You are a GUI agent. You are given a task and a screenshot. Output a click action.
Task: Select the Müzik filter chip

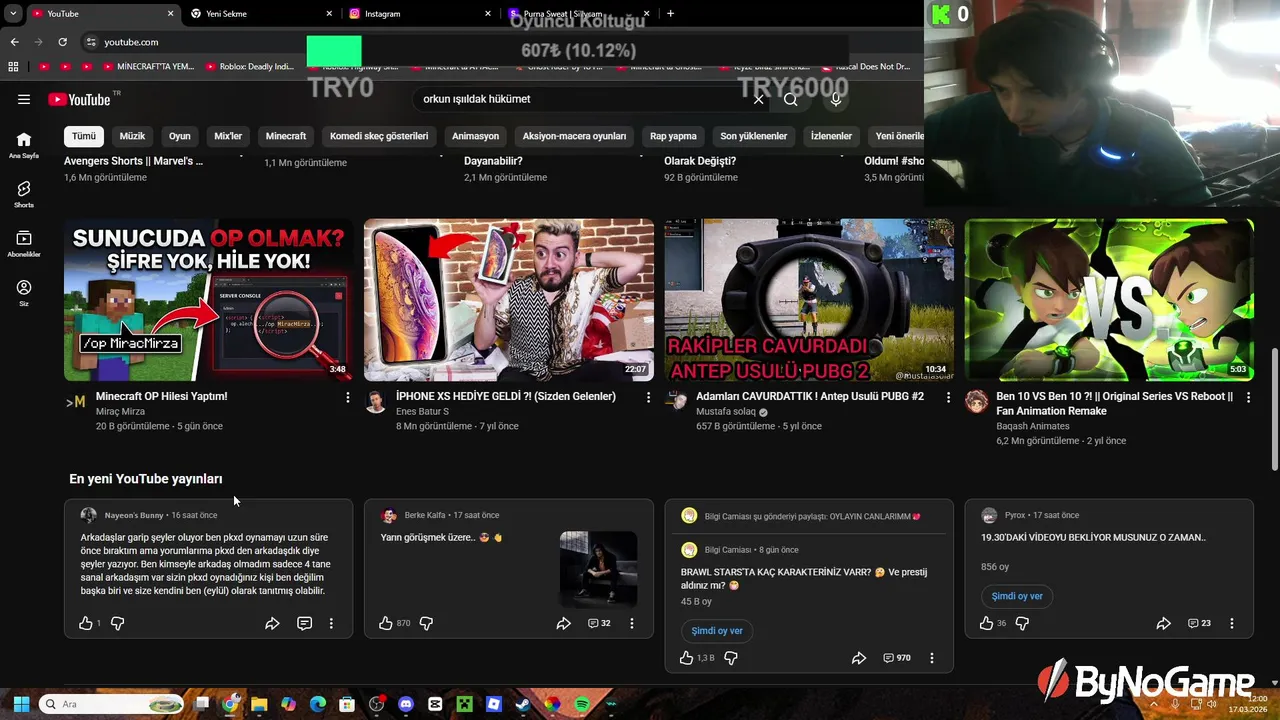(x=132, y=136)
